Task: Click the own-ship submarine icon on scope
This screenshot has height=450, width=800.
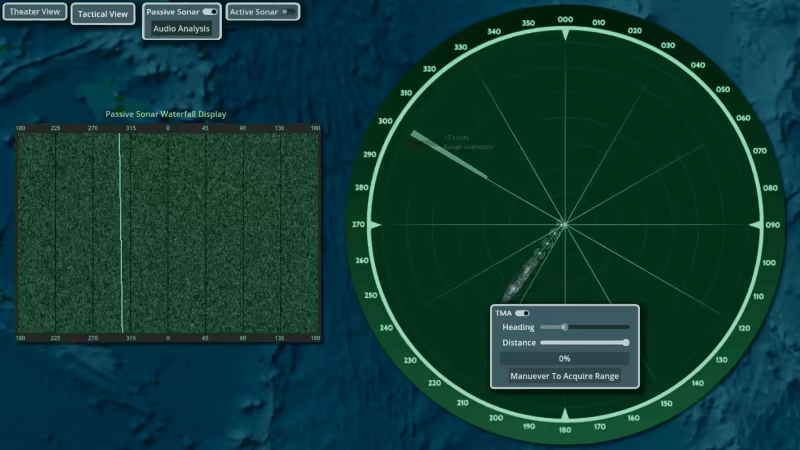Action: tap(521, 279)
